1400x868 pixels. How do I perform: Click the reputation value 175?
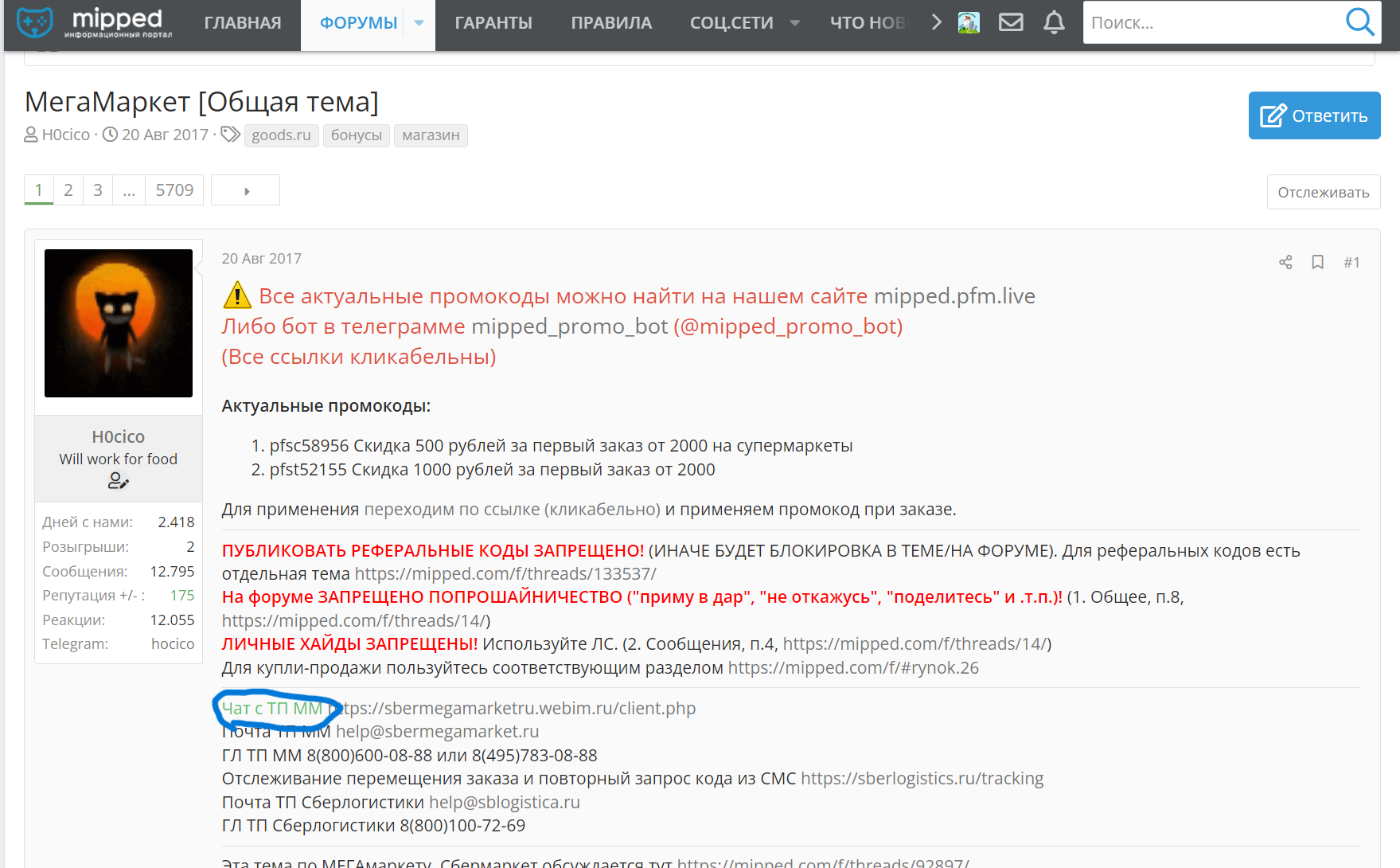[x=182, y=596]
